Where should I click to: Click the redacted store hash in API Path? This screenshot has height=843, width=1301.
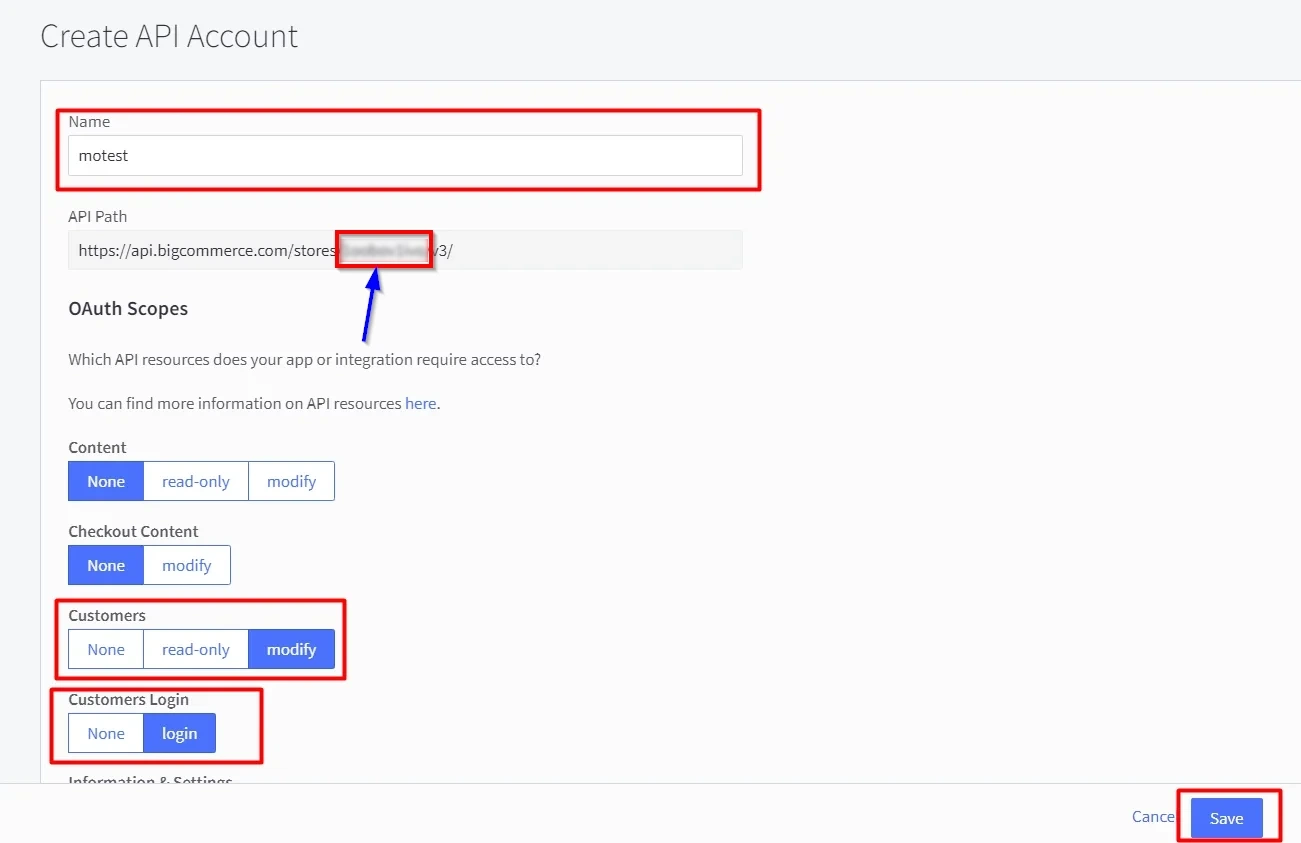(384, 250)
